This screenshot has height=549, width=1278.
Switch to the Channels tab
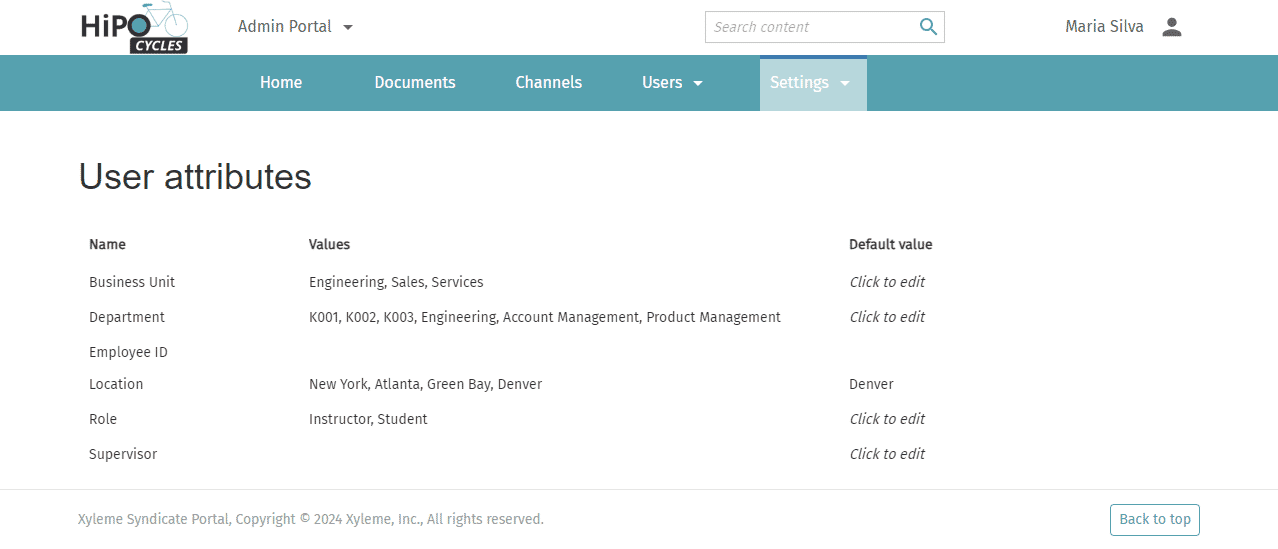[548, 83]
